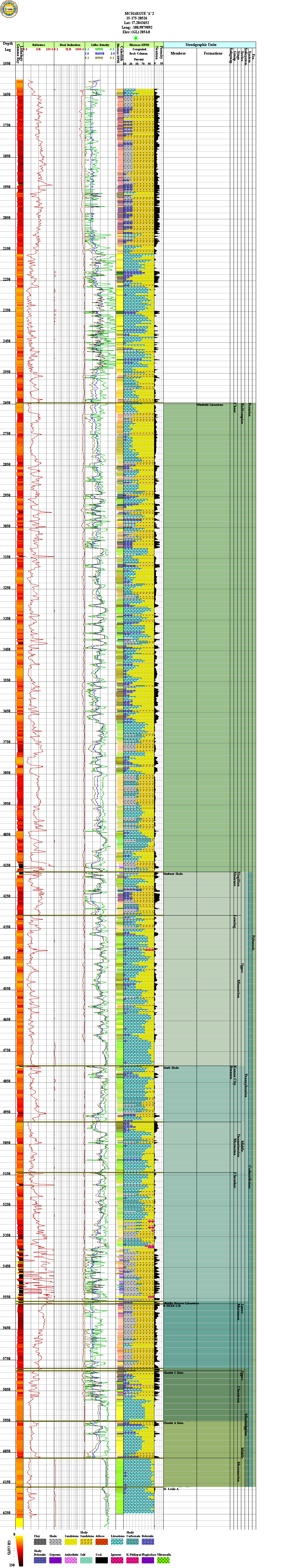Click the Wolfcampian series label
Viewport: 302px width, 1568px height.
coord(242,413)
